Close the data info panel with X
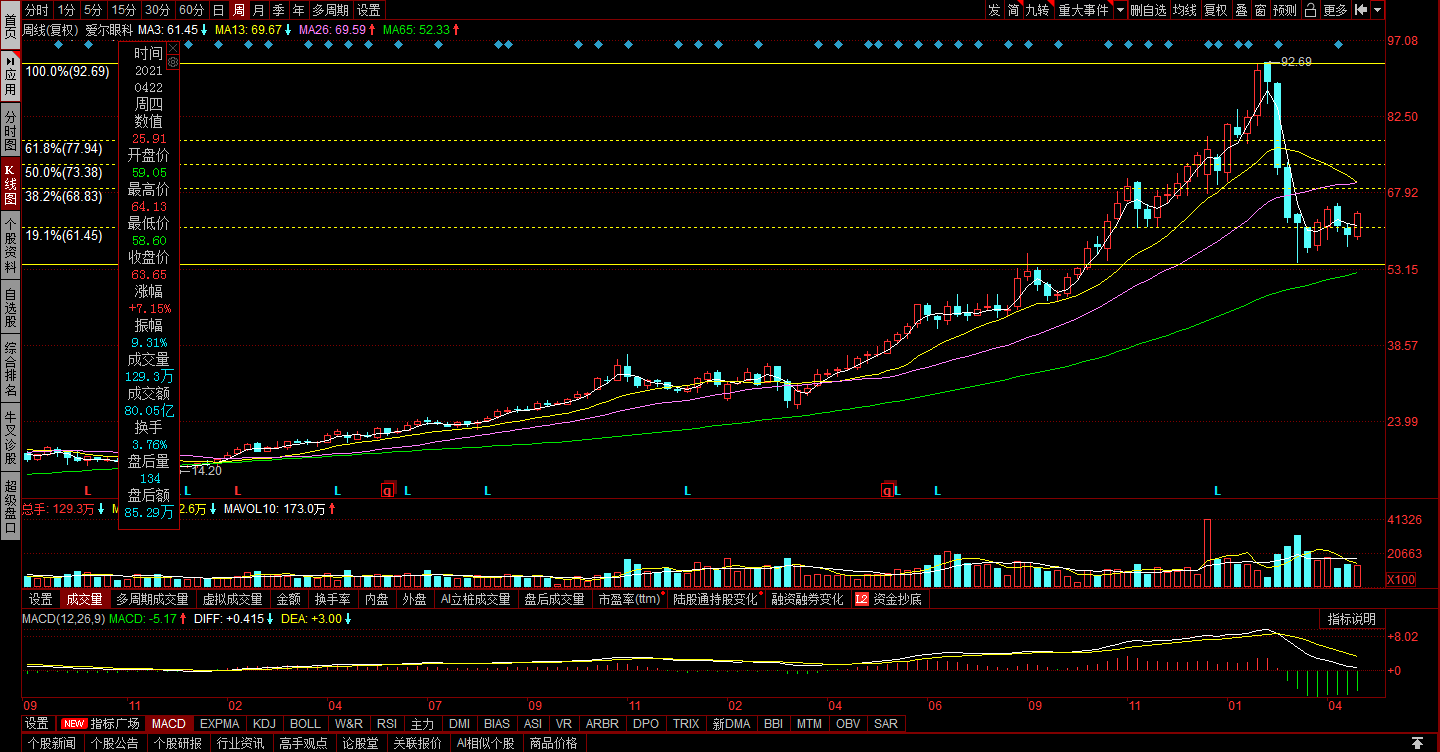 coord(172,47)
